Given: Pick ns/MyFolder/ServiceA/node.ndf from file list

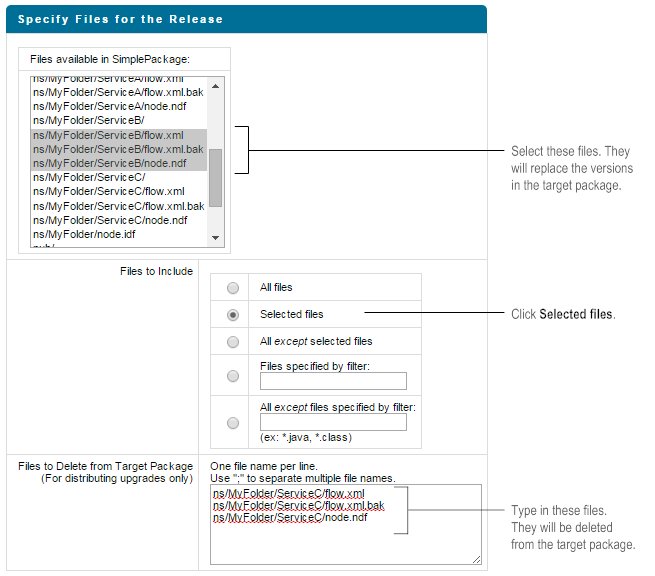Looking at the screenshot, I should (x=109, y=106).
